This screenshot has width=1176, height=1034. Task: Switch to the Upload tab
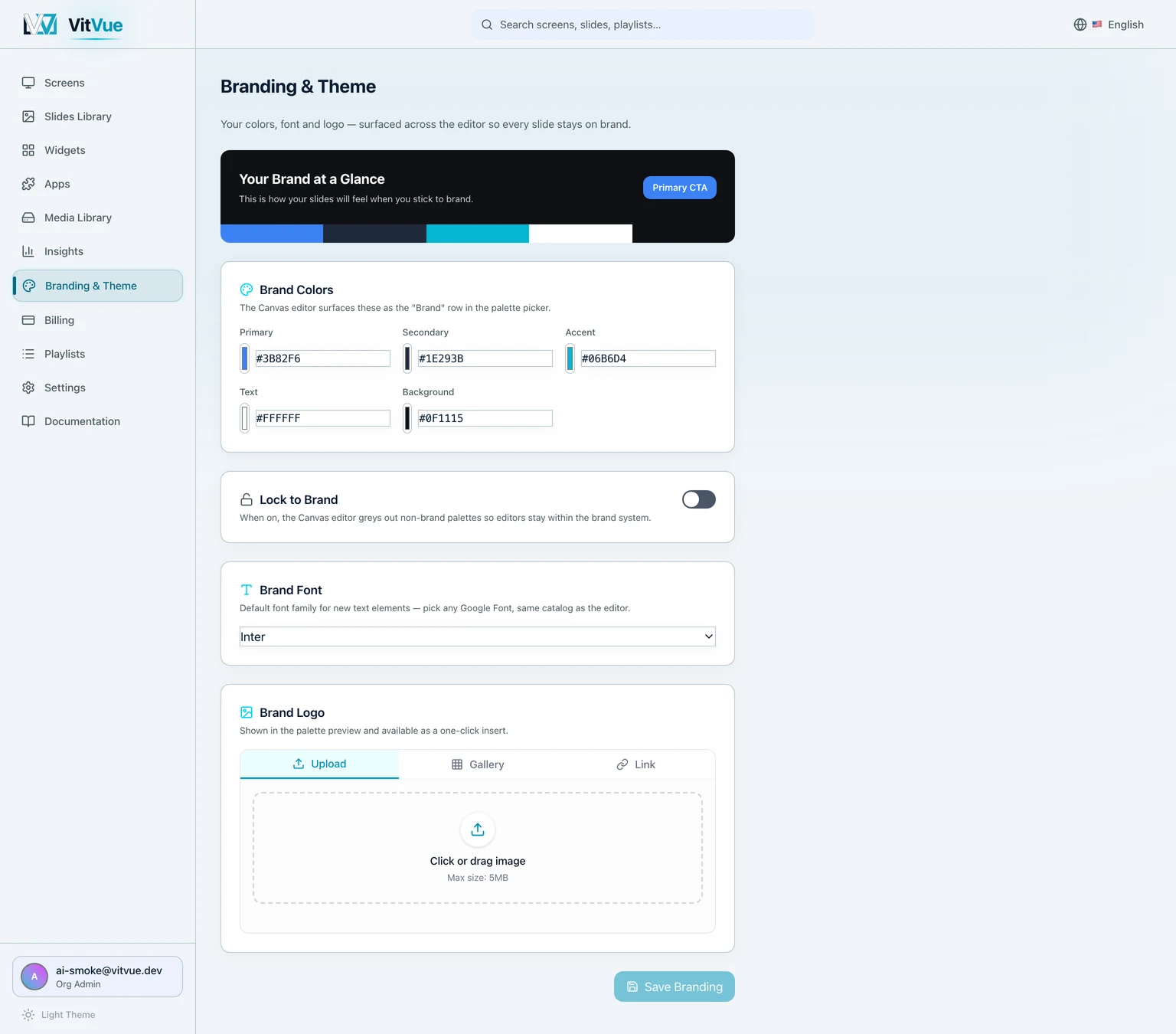[319, 764]
